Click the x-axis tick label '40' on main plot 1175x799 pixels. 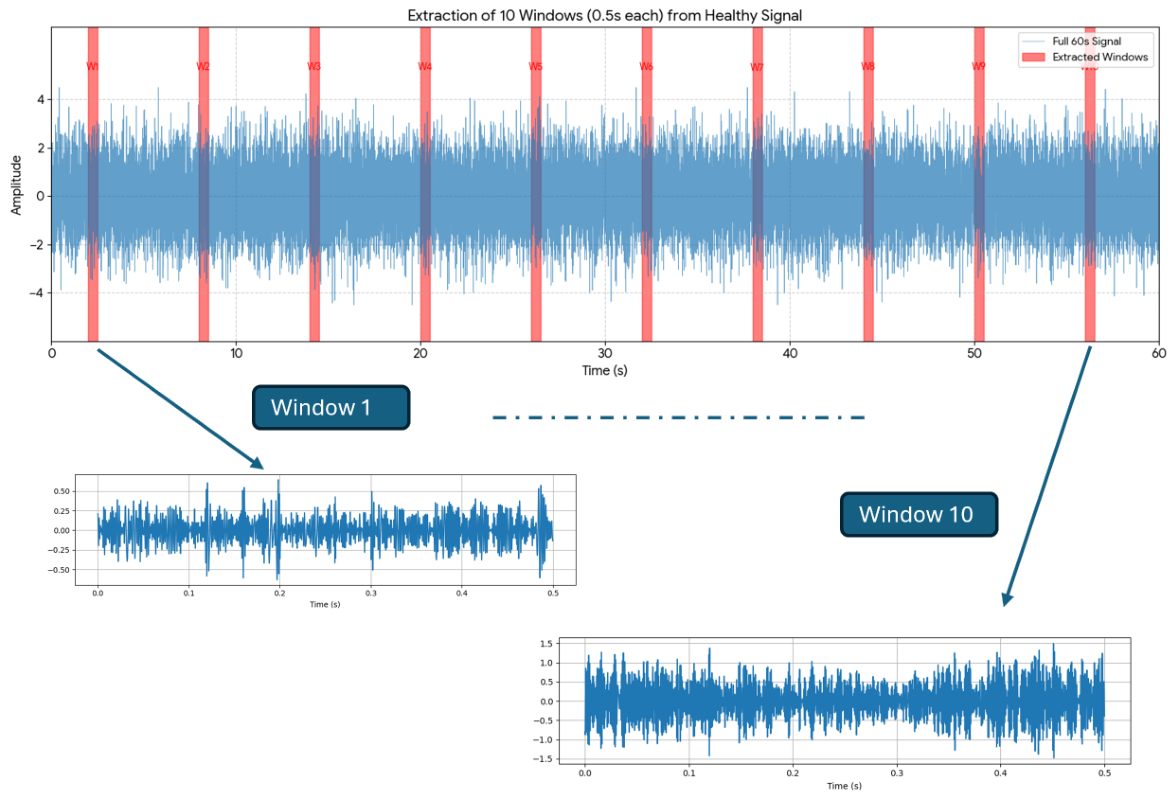[x=790, y=353]
